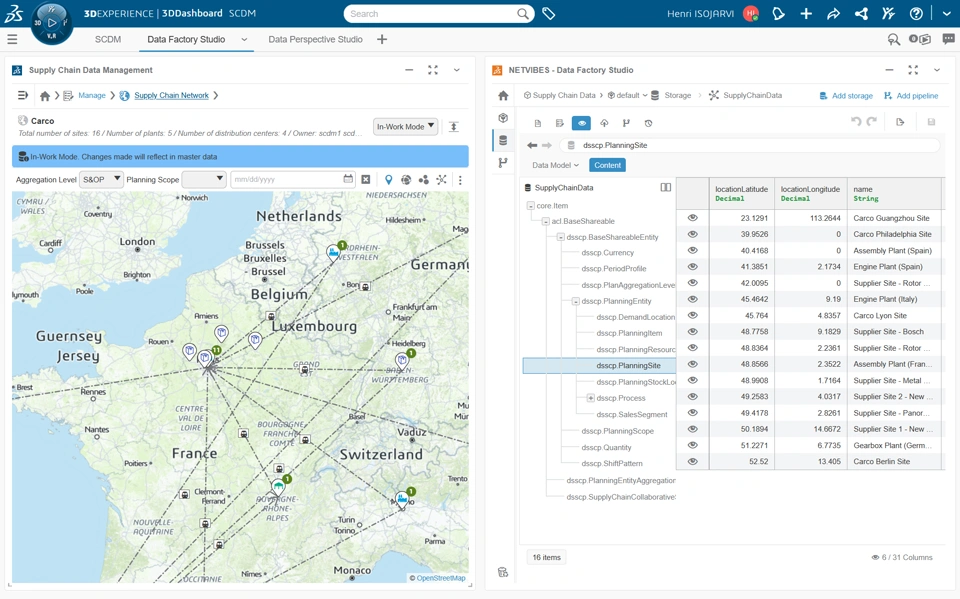Go back using the left arrow
Viewport: 960px width, 599px height.
(x=532, y=145)
